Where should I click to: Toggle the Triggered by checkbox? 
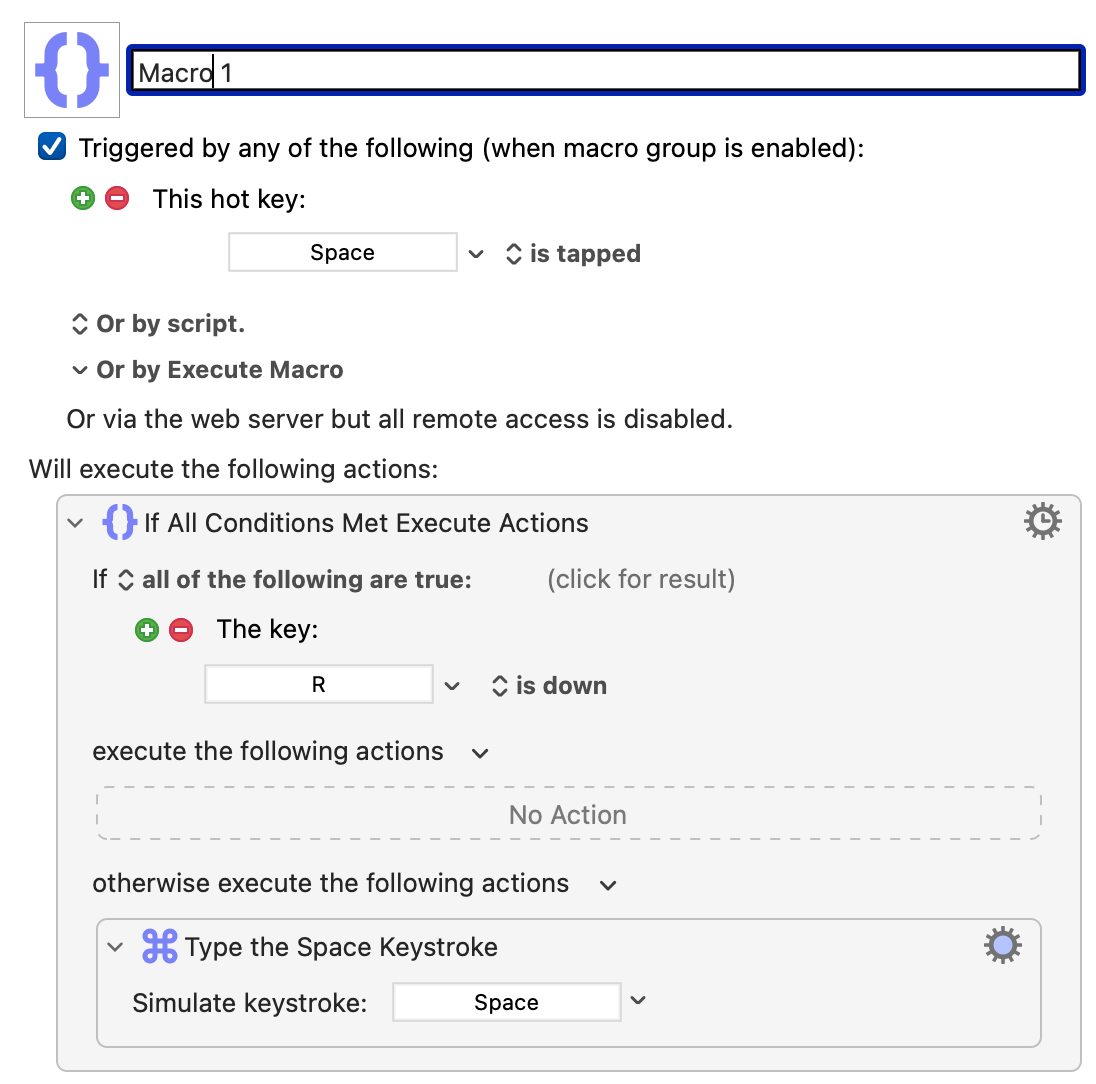[52, 147]
